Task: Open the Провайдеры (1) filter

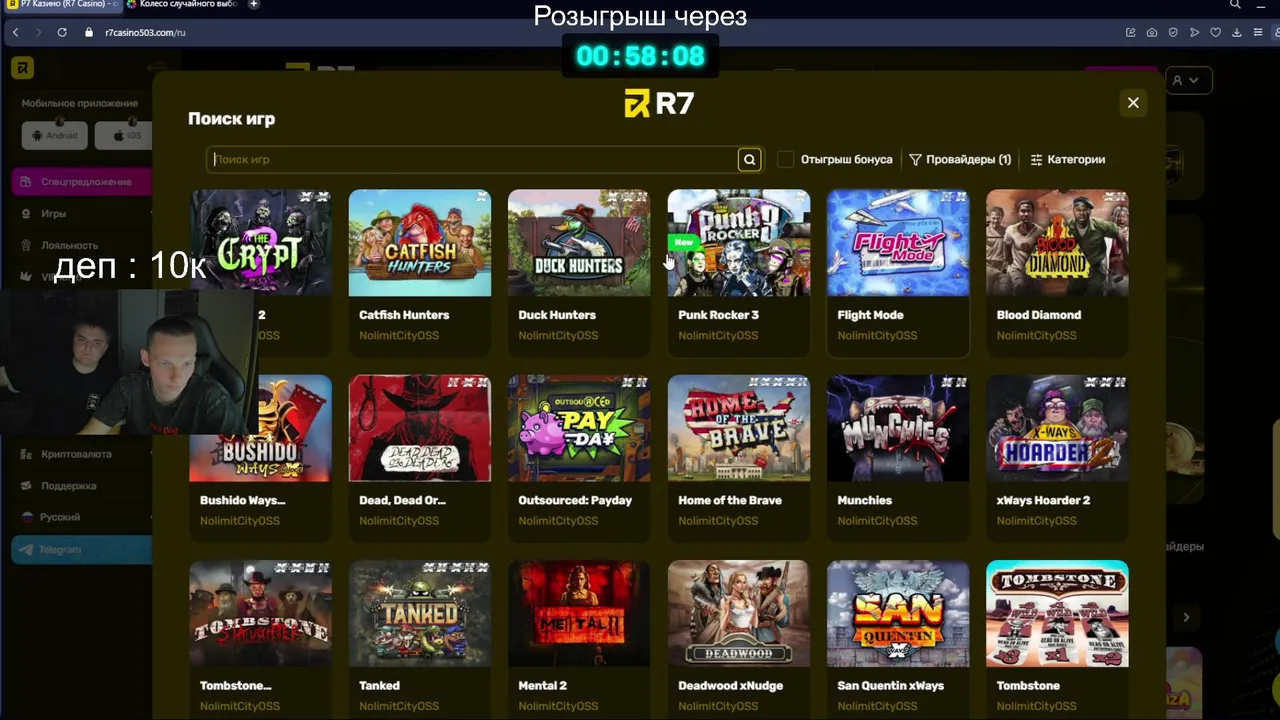Action: tap(960, 159)
